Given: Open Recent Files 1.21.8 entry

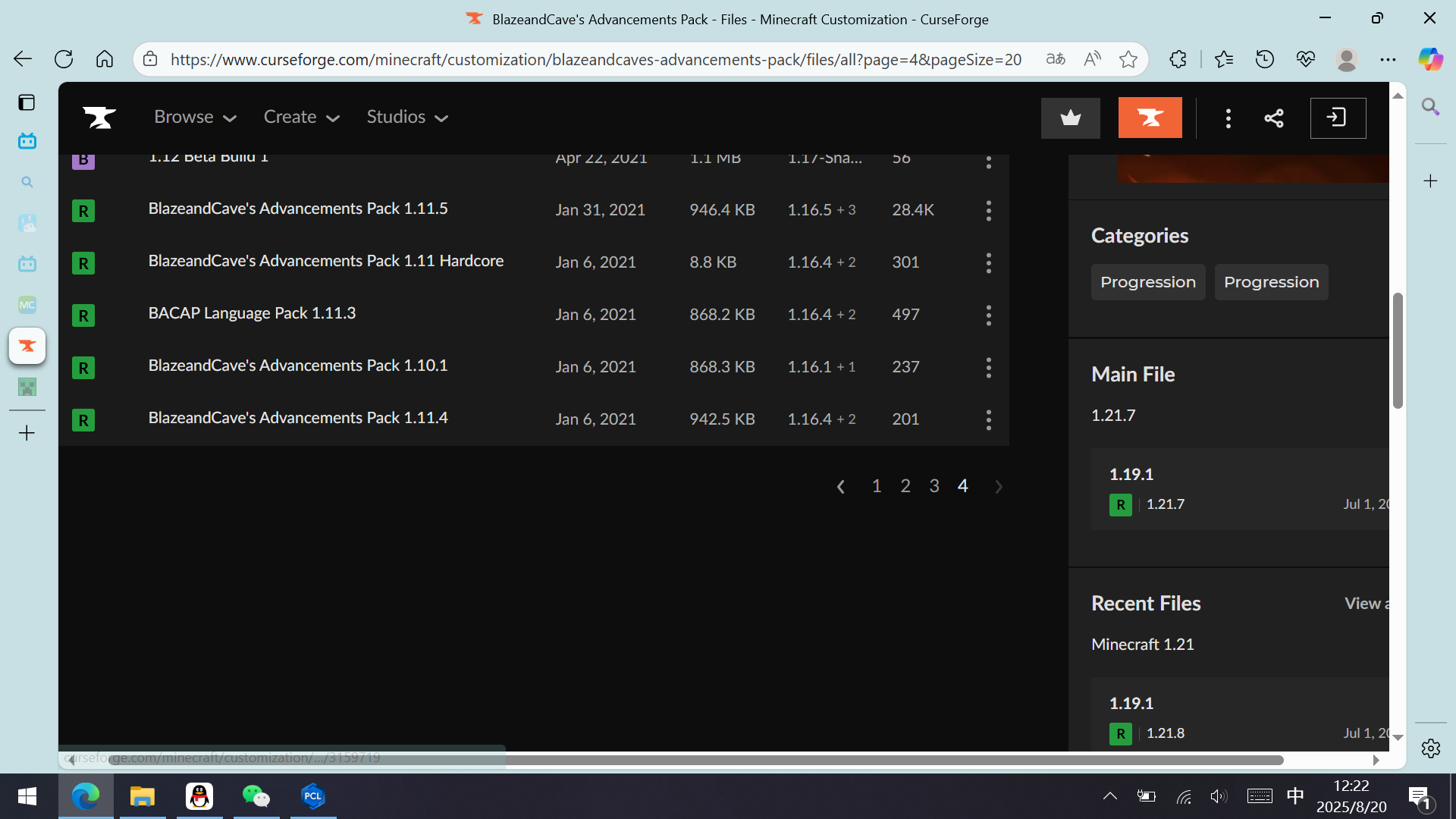Looking at the screenshot, I should click(x=1240, y=715).
